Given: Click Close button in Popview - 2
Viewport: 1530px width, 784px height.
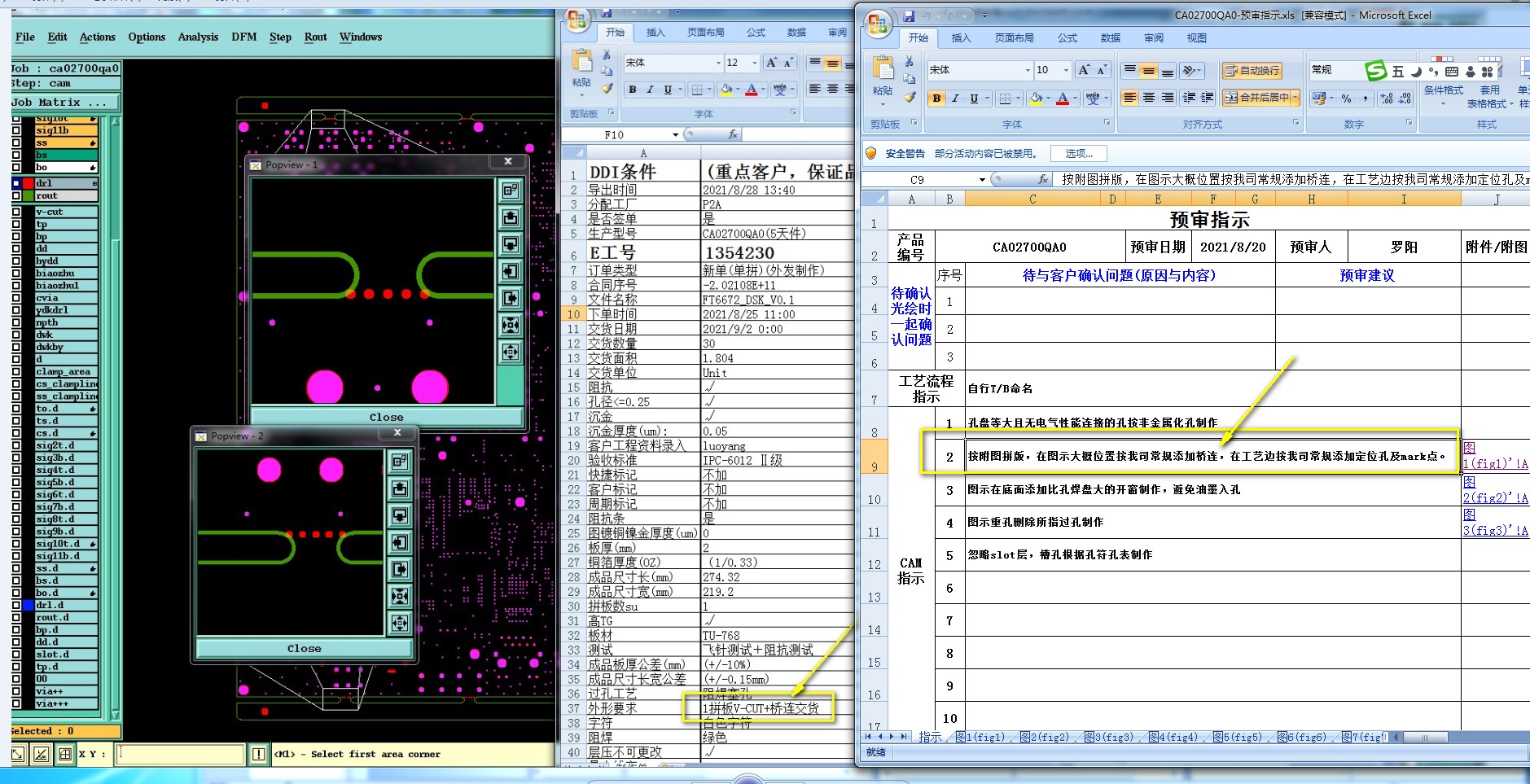Looking at the screenshot, I should coord(304,649).
